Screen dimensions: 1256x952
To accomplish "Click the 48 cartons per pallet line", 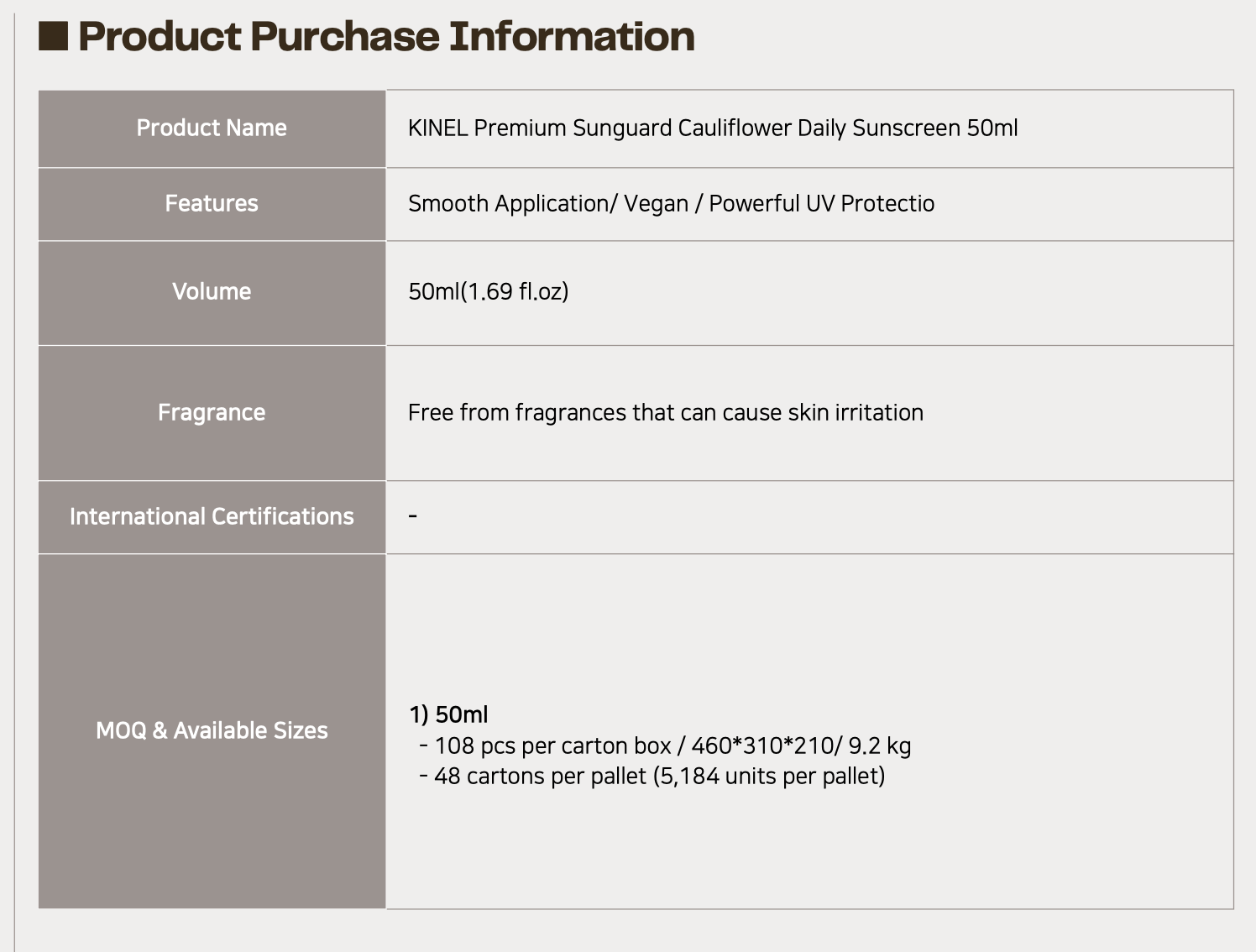I will (652, 776).
